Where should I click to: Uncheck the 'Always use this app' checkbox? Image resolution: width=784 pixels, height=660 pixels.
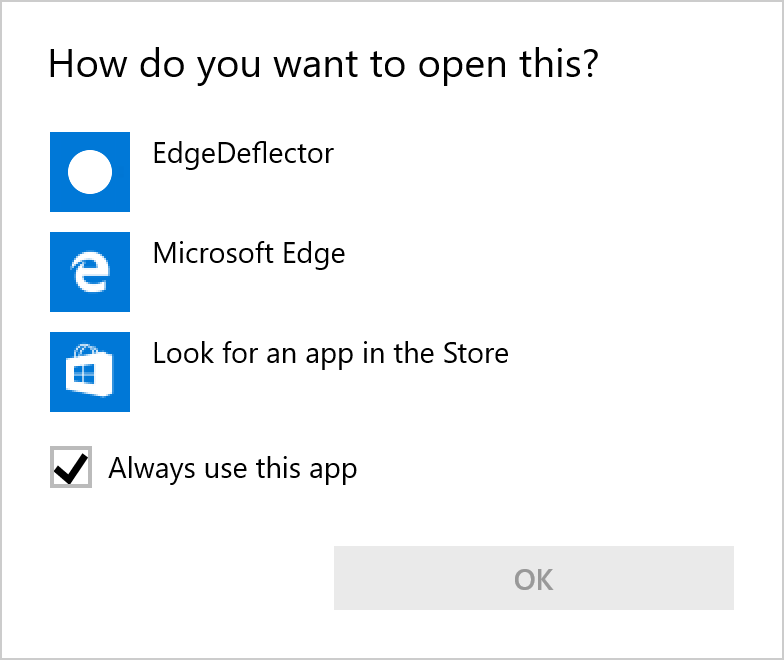(x=71, y=467)
